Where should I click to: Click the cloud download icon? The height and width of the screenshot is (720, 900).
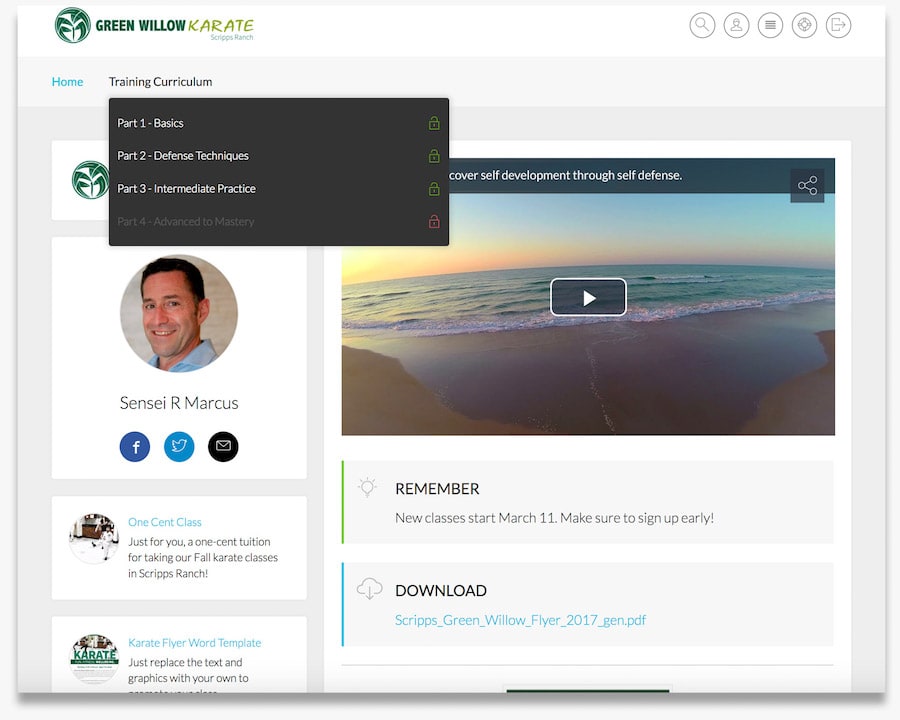tap(369, 588)
